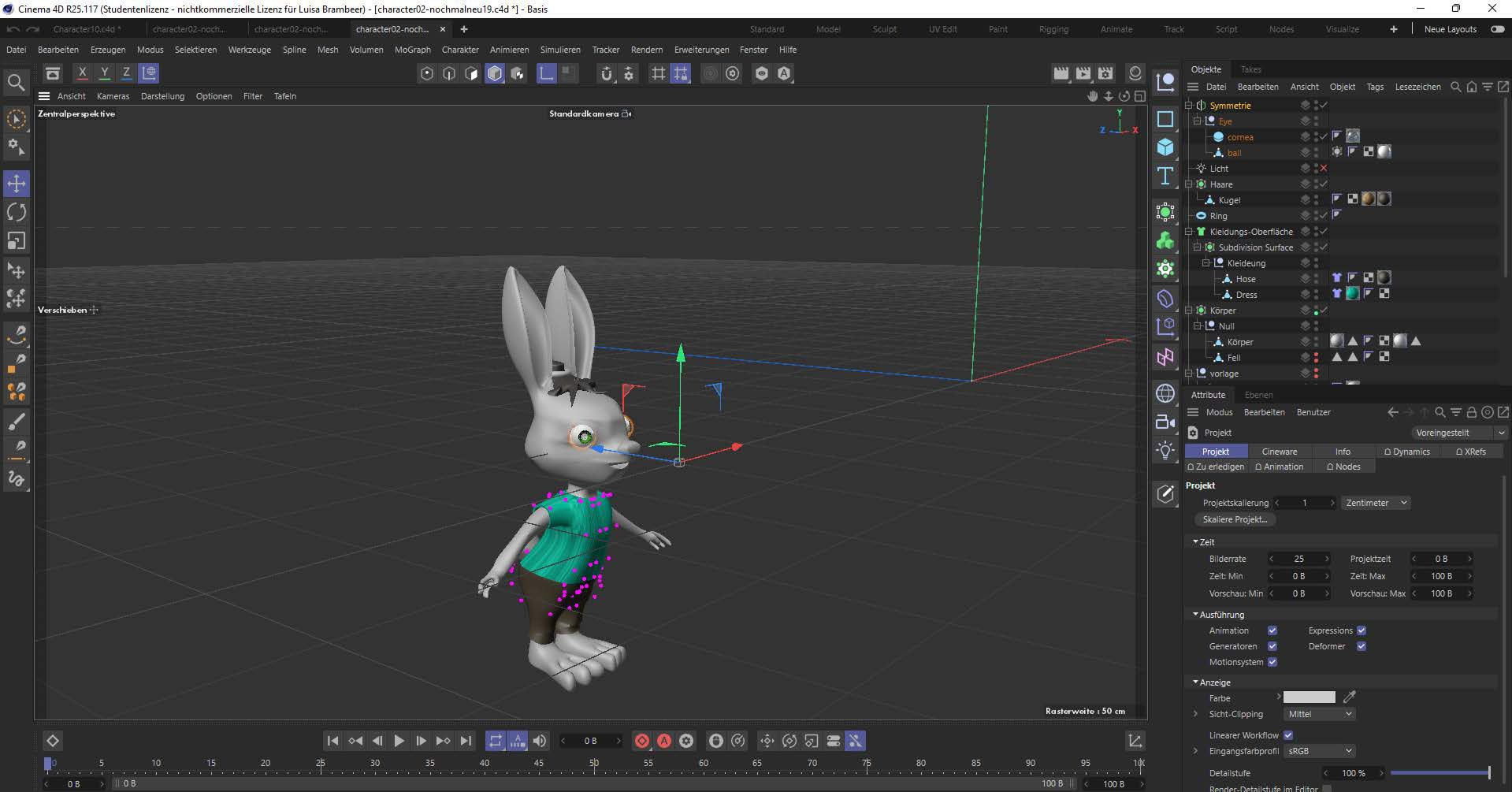1512x792 pixels.
Task: Open the MoGraph menu
Action: coord(413,50)
